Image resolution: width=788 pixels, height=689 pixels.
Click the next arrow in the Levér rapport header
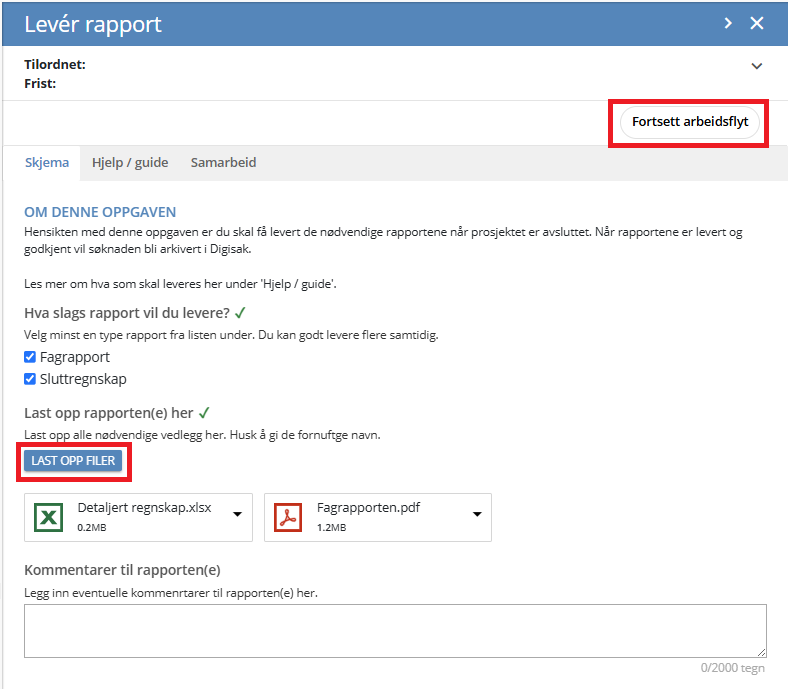pos(728,23)
